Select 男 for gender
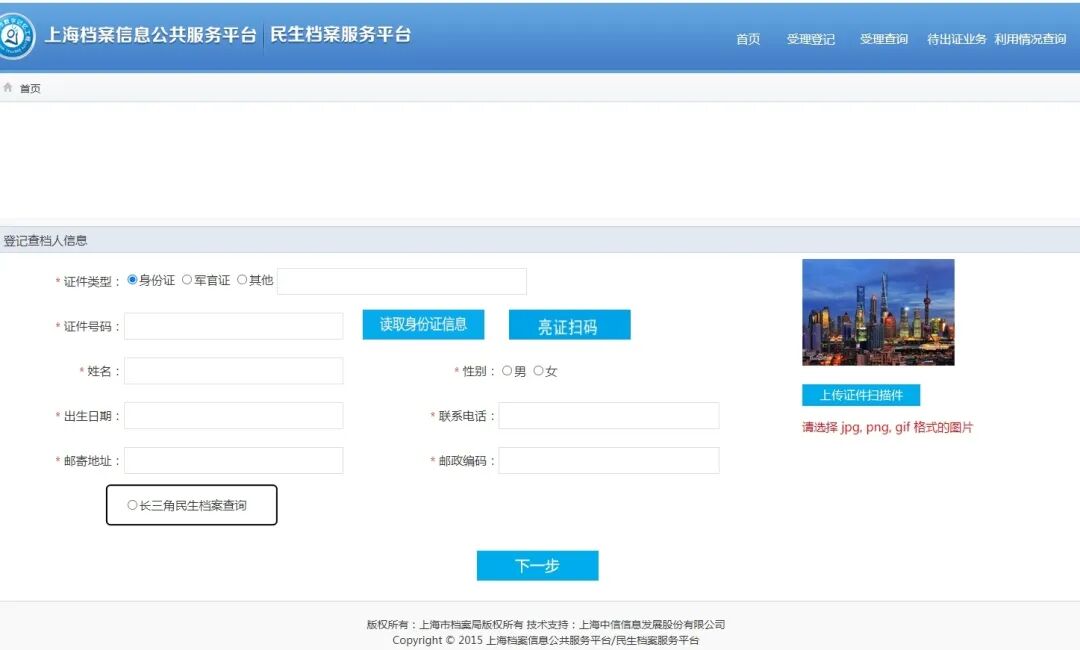1080x650 pixels. coord(508,370)
